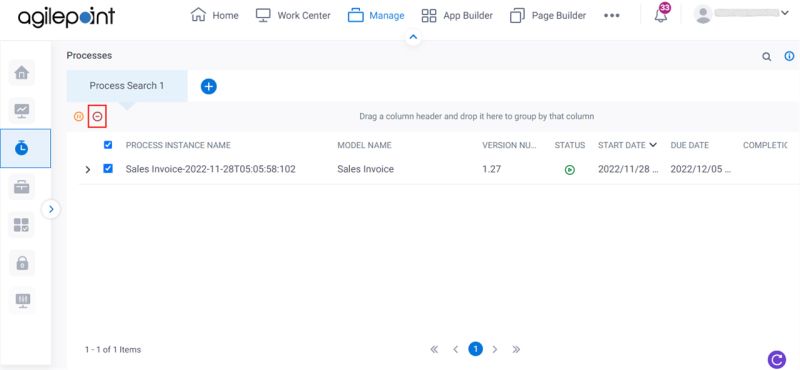Expand the Sales Invoice process row
Image resolution: width=800 pixels, height=370 pixels.
[x=88, y=169]
